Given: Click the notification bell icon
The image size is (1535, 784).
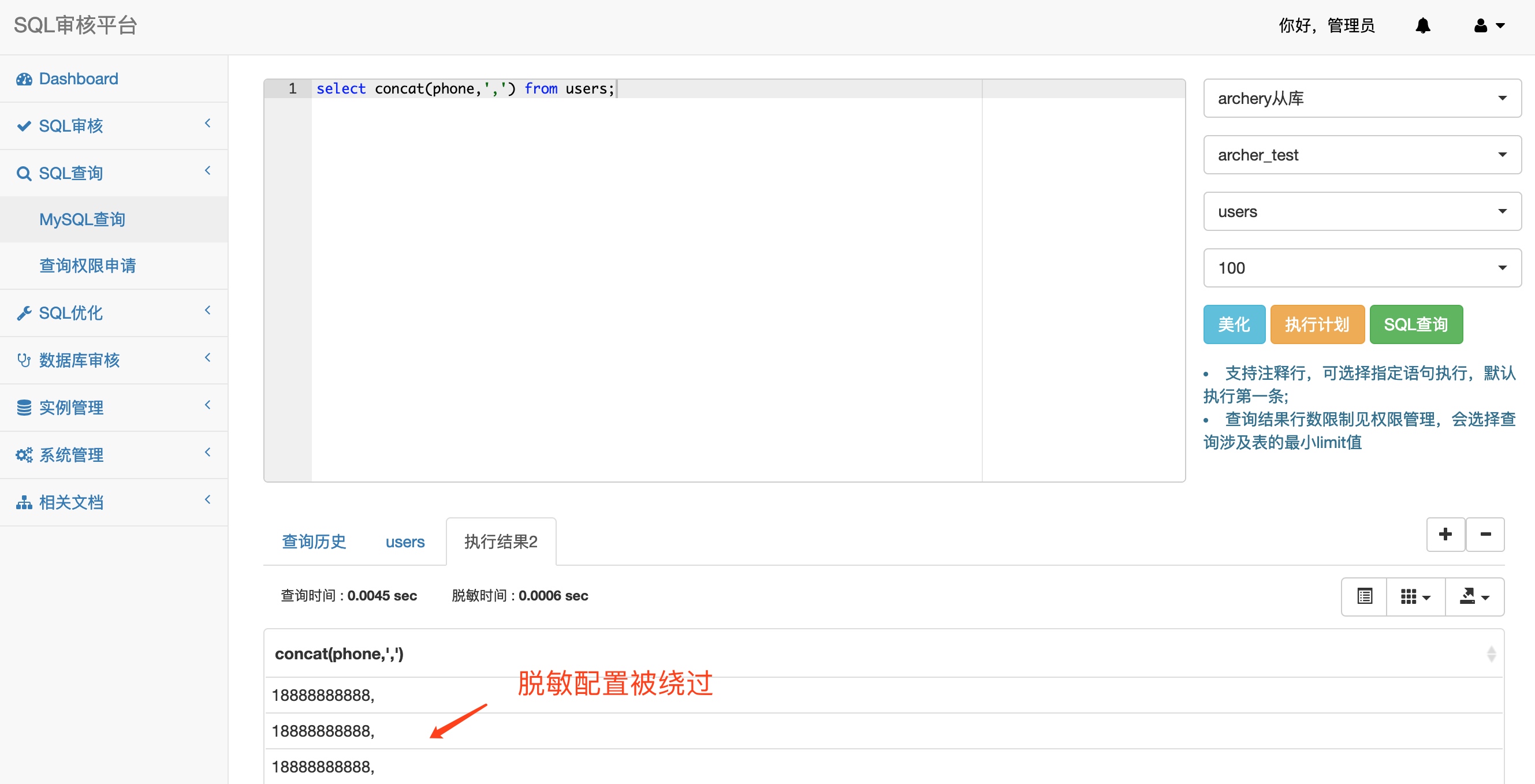Looking at the screenshot, I should coord(1422,25).
